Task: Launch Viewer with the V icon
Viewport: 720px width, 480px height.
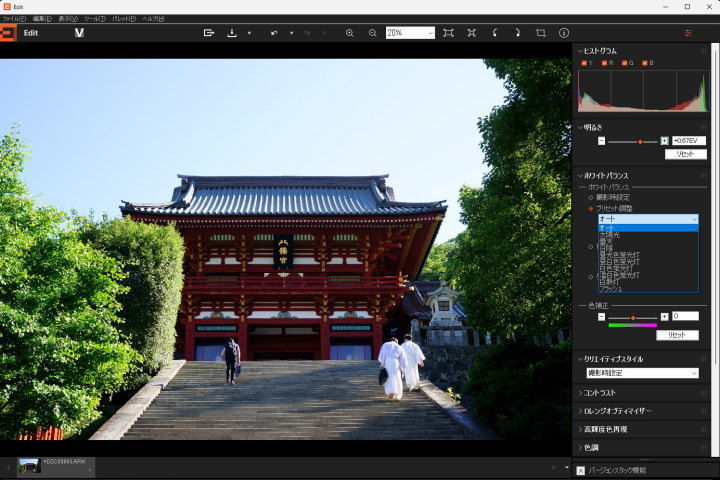Action: 79,33
